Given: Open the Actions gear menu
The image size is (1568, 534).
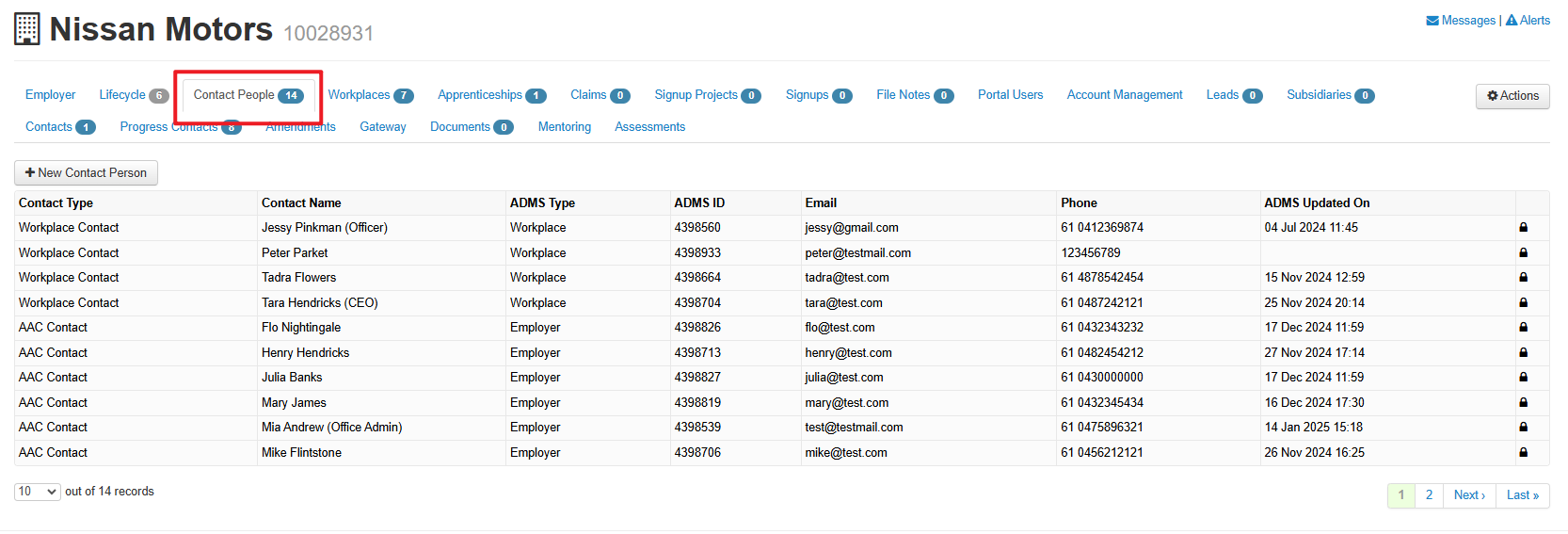Looking at the screenshot, I should (x=1512, y=96).
